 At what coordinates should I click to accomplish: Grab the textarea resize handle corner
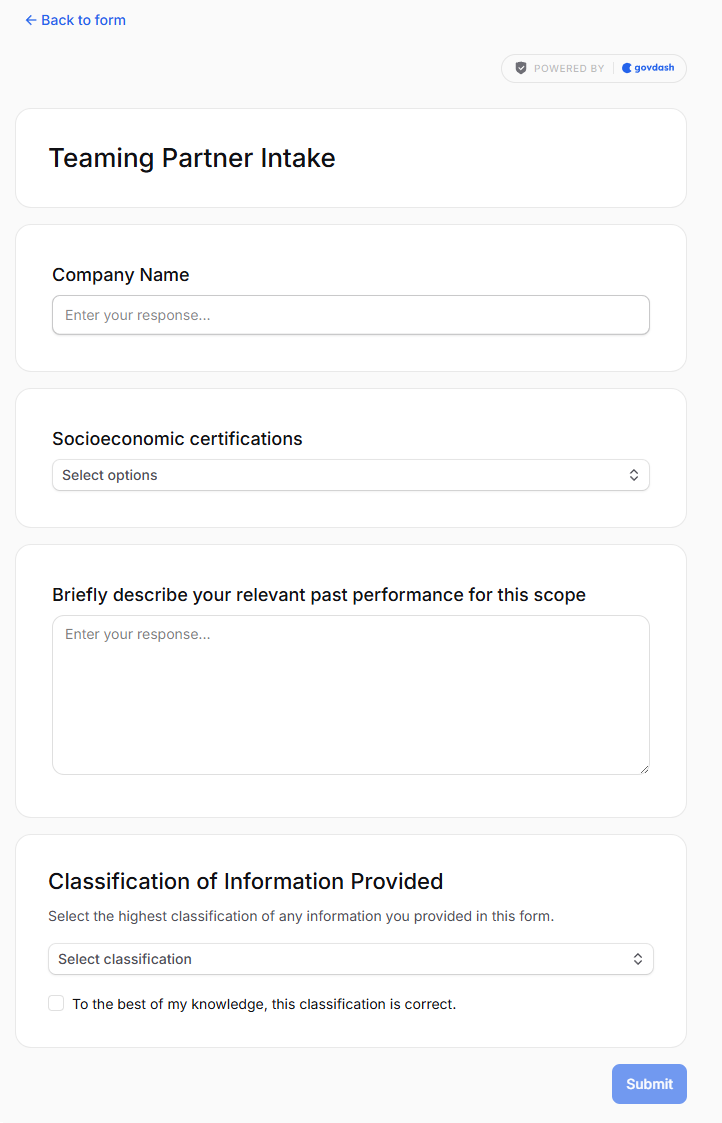tap(644, 768)
